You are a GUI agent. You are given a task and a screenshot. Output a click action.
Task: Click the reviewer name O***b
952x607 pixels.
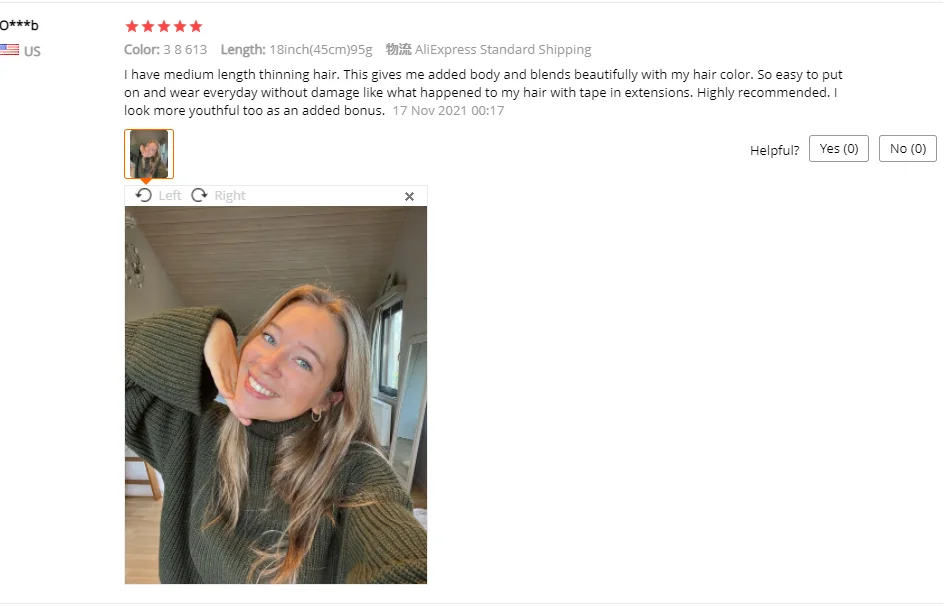click(x=19, y=25)
